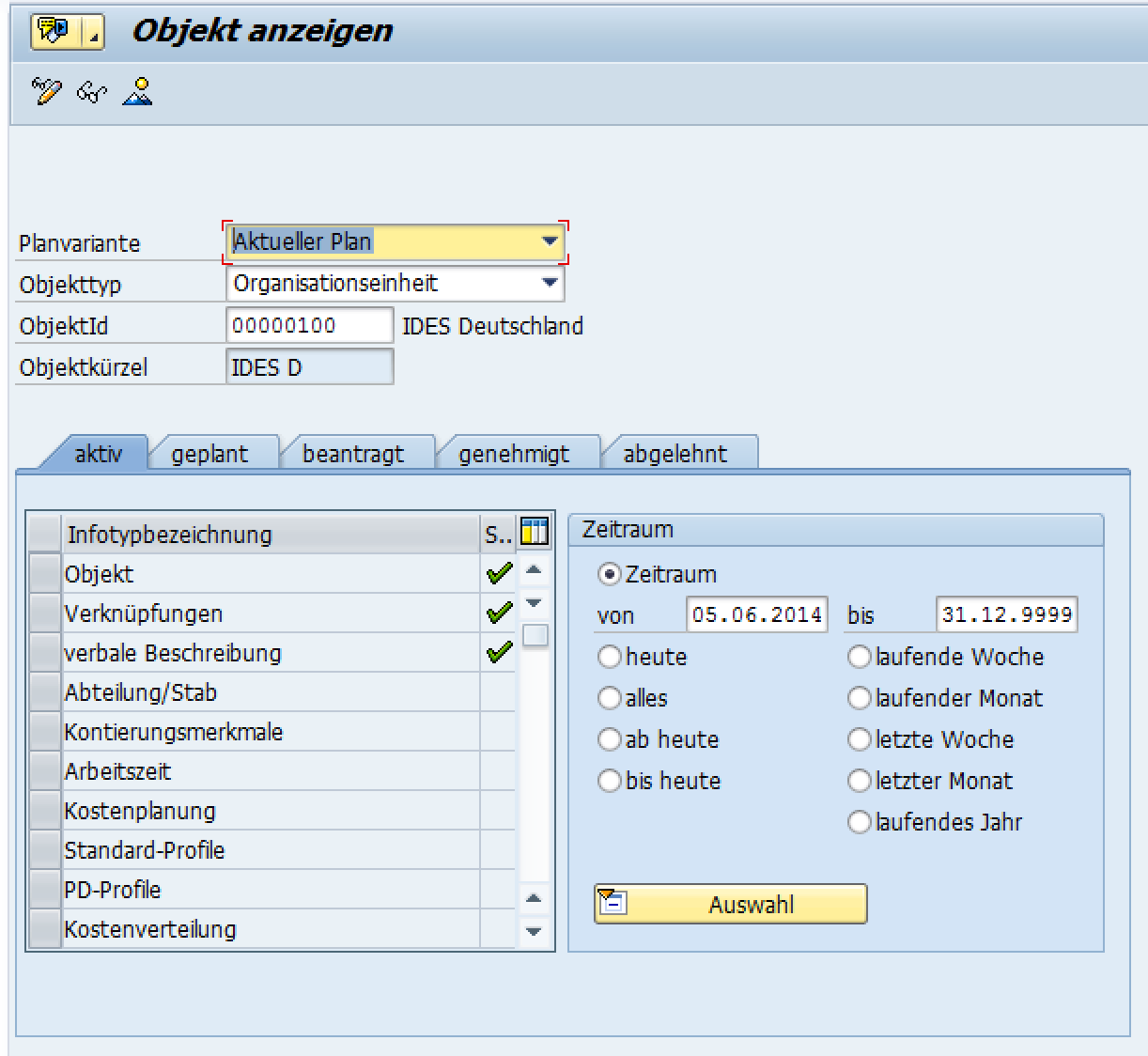Image resolution: width=1148 pixels, height=1056 pixels.
Task: Click the verbale Beschreibung infotype text
Action: [172, 653]
